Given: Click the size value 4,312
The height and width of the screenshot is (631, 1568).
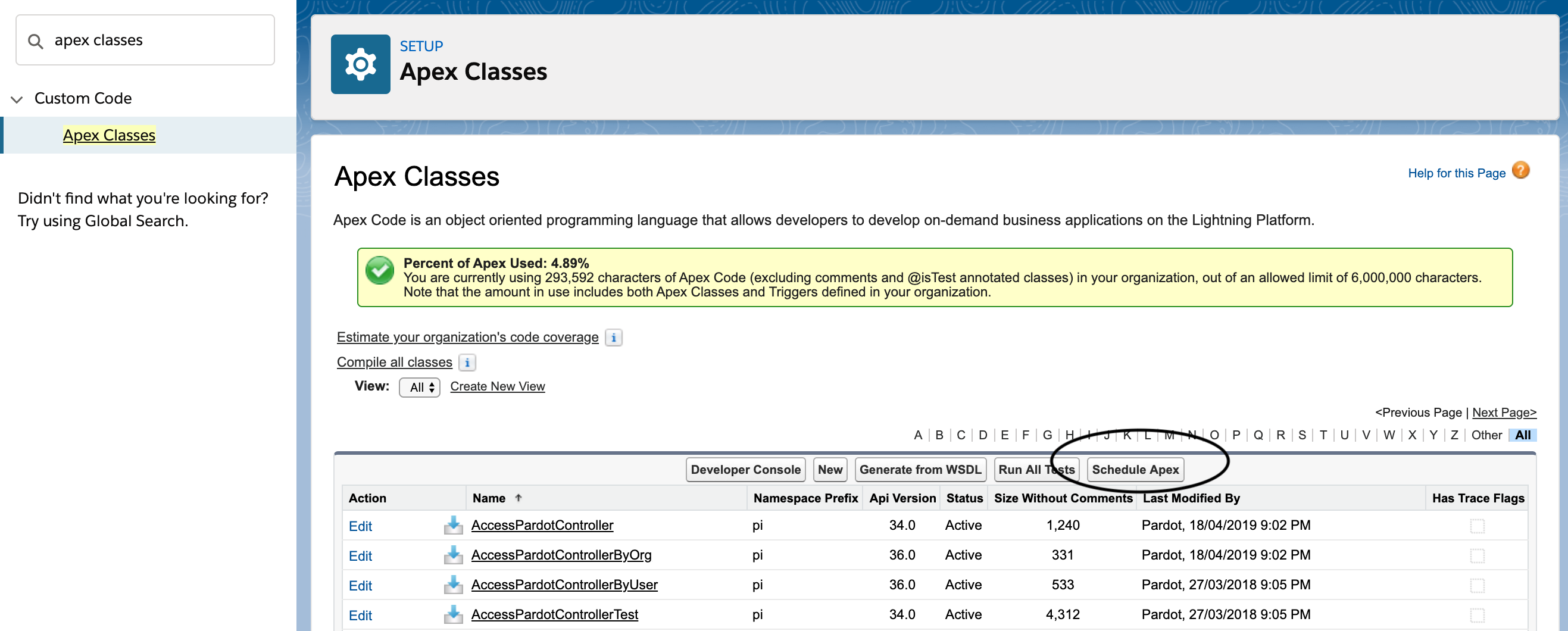Looking at the screenshot, I should tap(1062, 614).
